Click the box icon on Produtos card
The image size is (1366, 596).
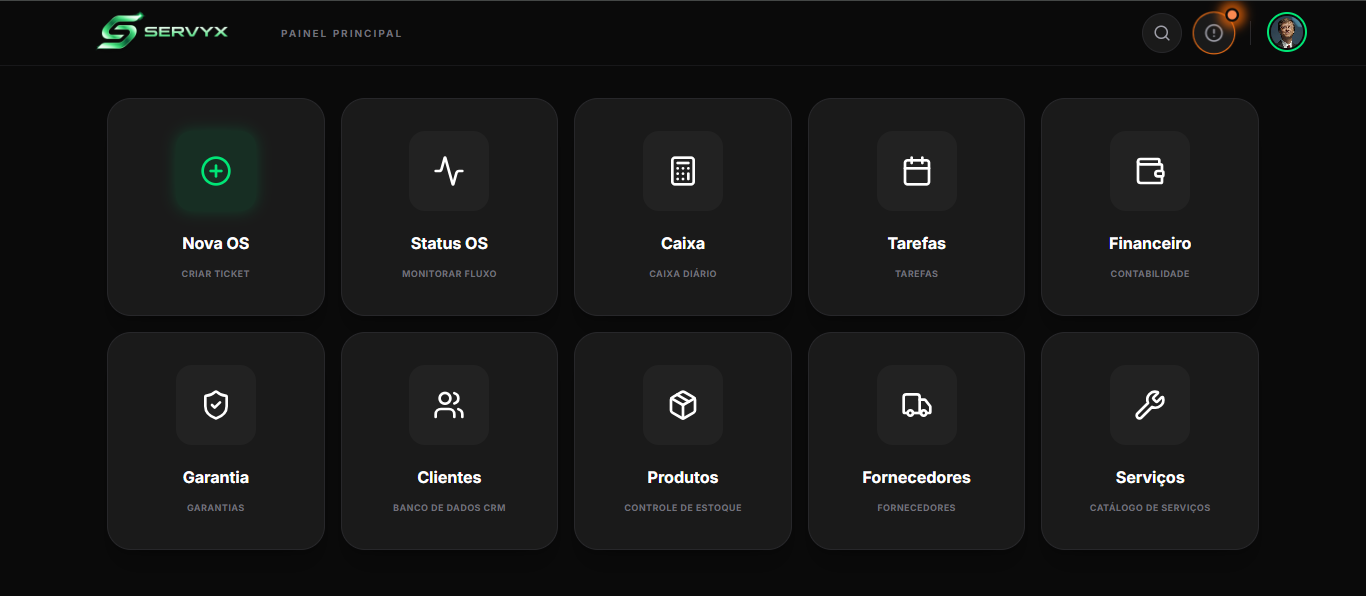(683, 405)
